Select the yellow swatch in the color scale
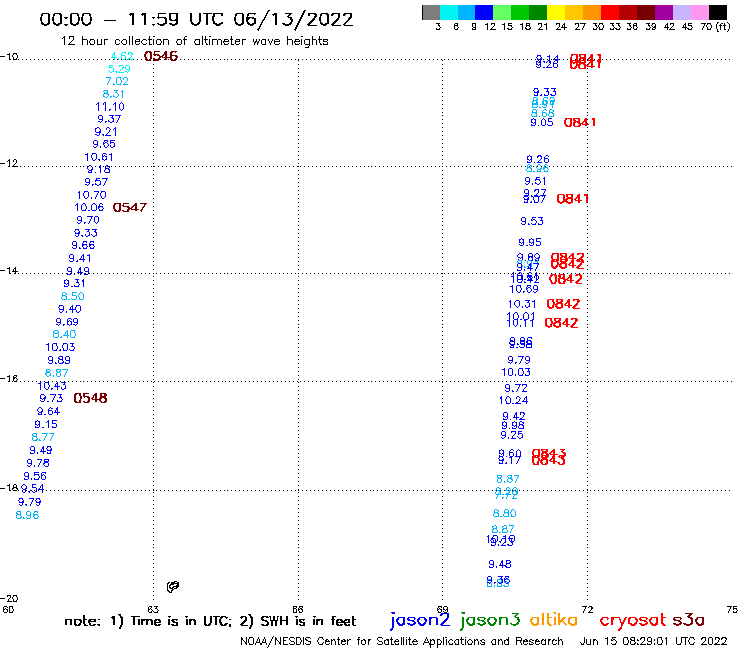 point(556,12)
